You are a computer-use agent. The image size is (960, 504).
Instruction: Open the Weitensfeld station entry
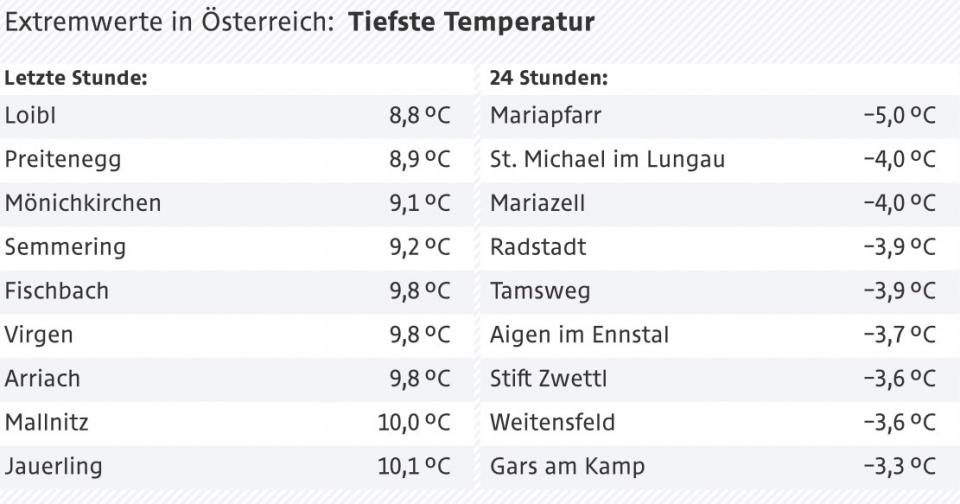click(x=552, y=422)
